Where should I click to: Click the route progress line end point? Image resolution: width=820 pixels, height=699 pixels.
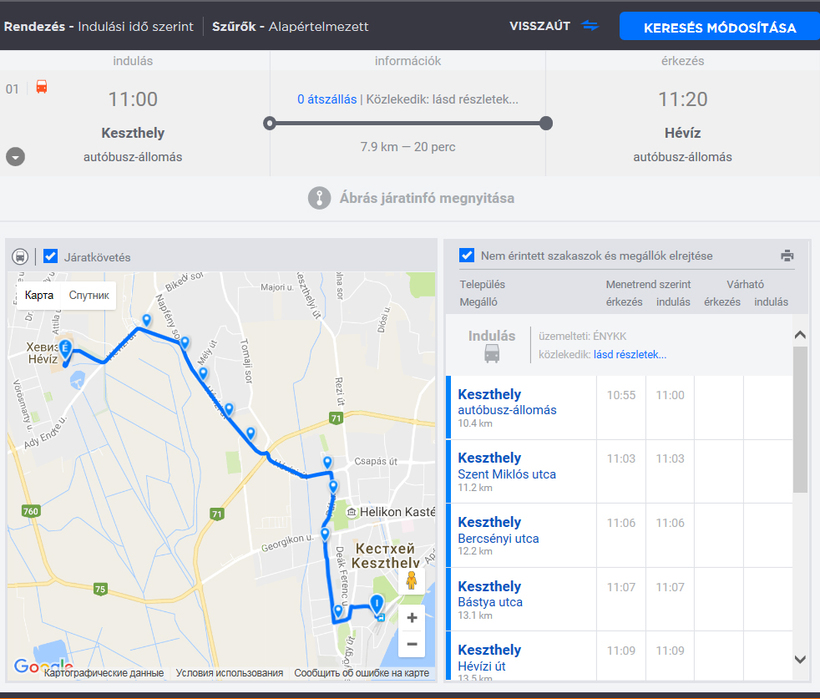(x=546, y=123)
